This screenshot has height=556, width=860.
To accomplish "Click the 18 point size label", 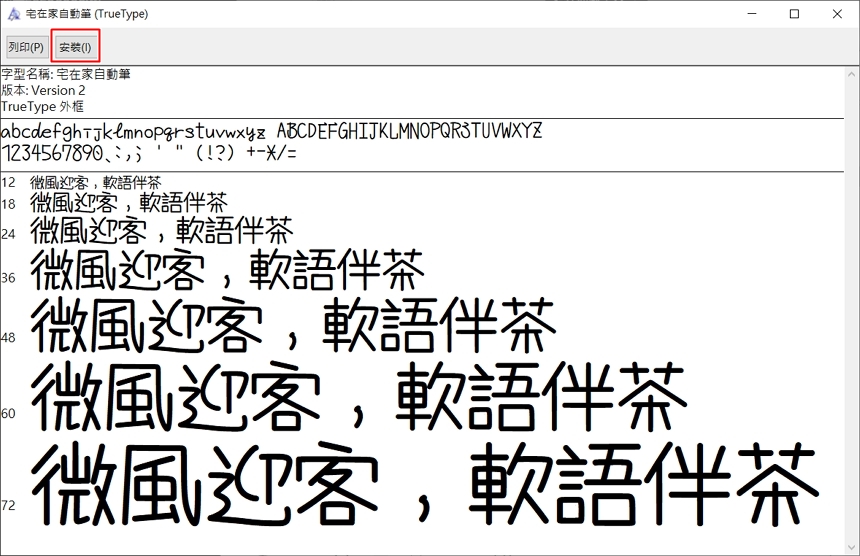I will coord(8,205).
